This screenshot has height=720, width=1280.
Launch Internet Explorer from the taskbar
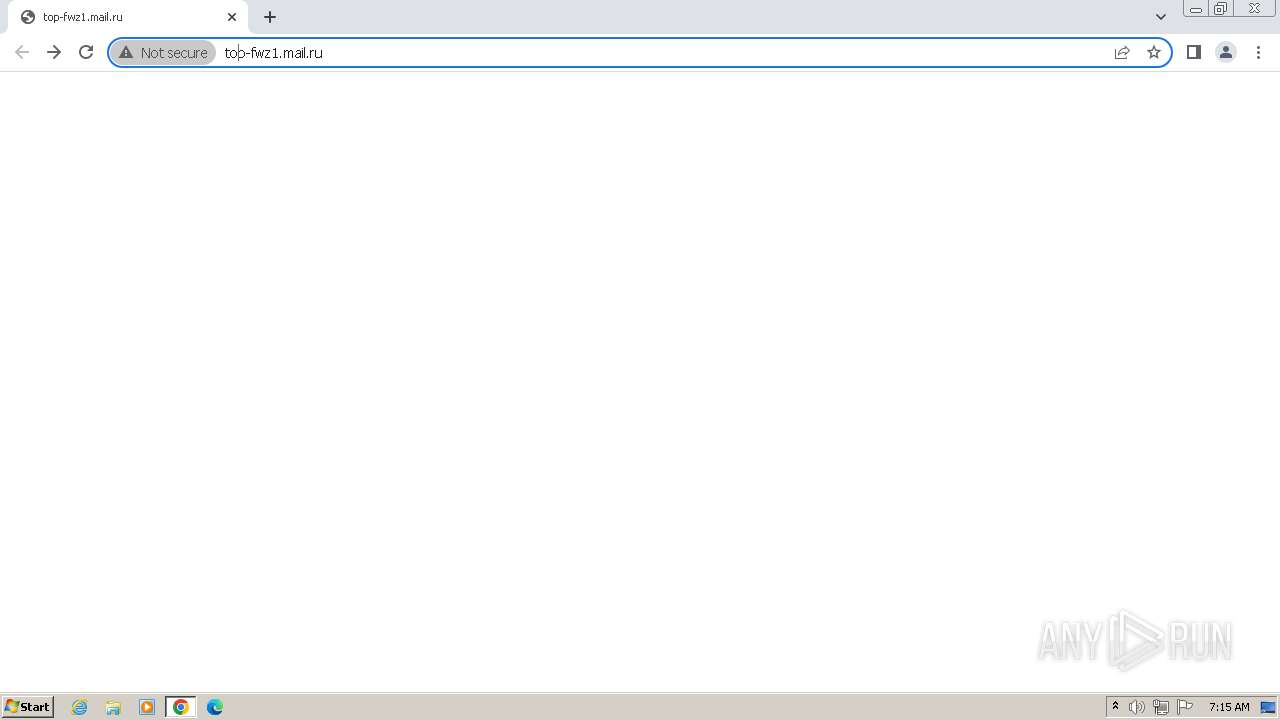pos(80,707)
